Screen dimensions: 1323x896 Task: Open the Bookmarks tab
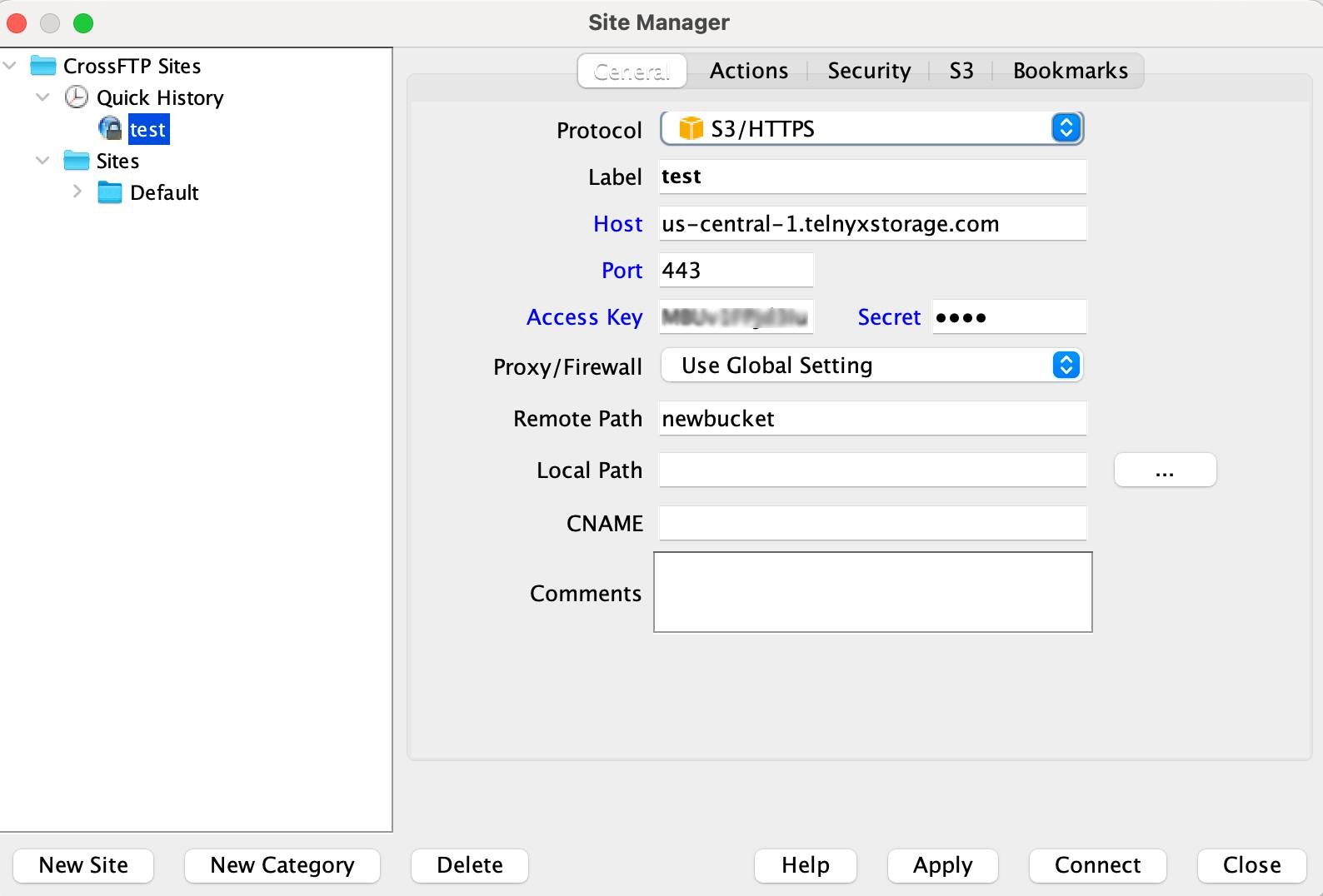[1071, 72]
